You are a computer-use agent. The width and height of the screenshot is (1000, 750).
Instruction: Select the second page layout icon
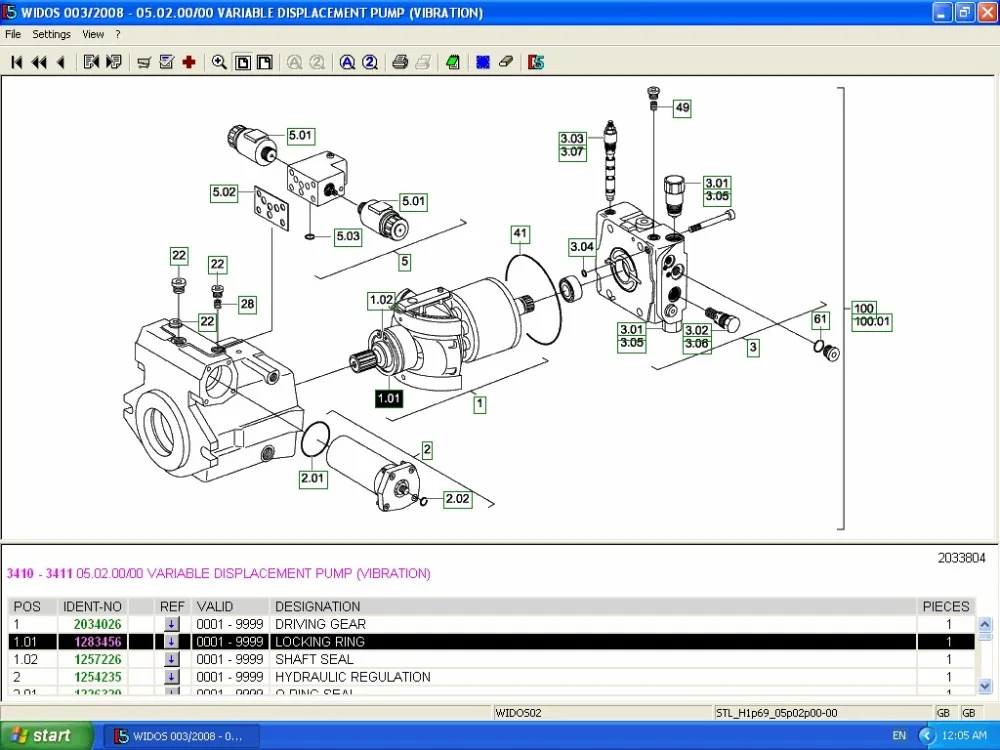pos(265,62)
